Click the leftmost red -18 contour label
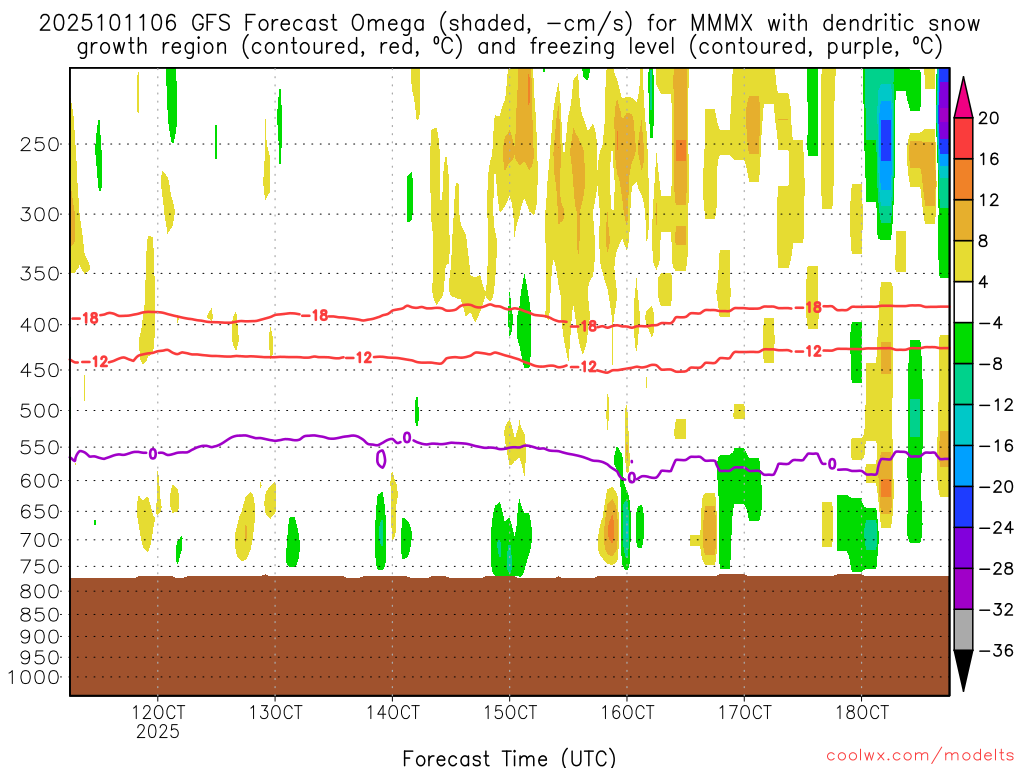The width and height of the screenshot is (1024, 768). (x=86, y=318)
